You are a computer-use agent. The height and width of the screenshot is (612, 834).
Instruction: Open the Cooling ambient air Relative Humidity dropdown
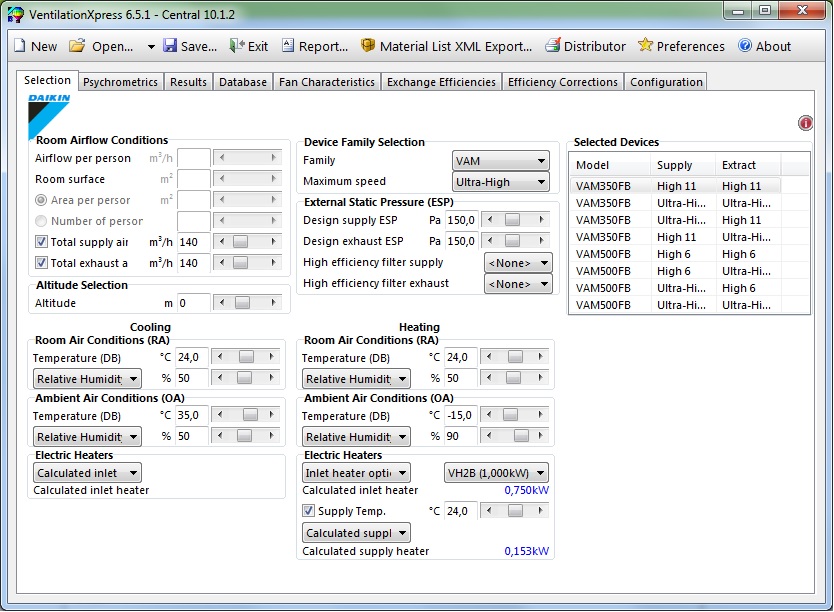coord(87,437)
